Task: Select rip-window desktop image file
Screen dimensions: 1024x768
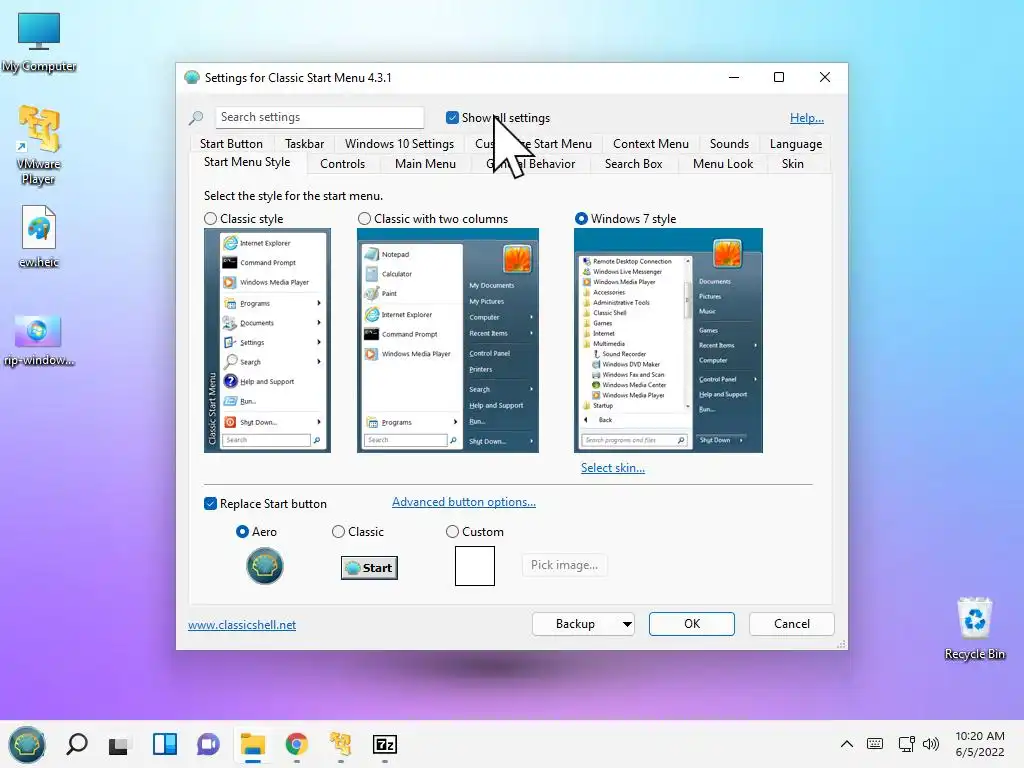Action: [39, 340]
